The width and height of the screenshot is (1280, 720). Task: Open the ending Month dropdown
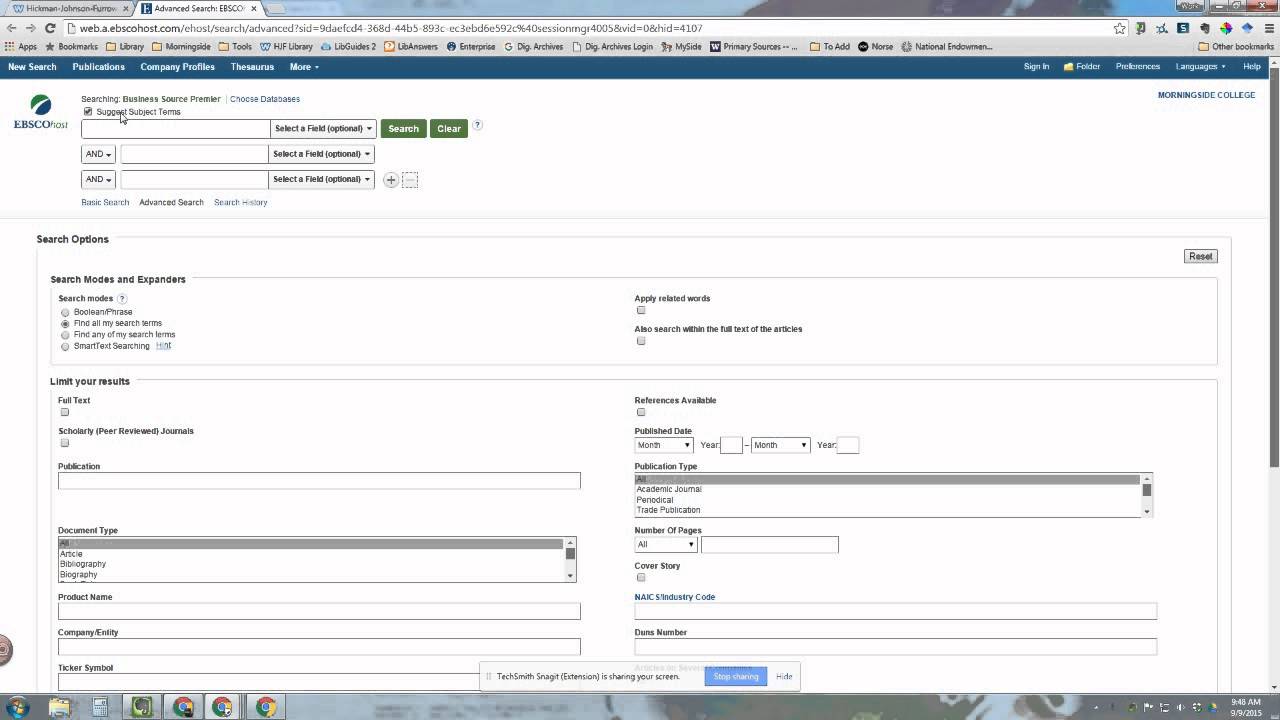pos(780,445)
